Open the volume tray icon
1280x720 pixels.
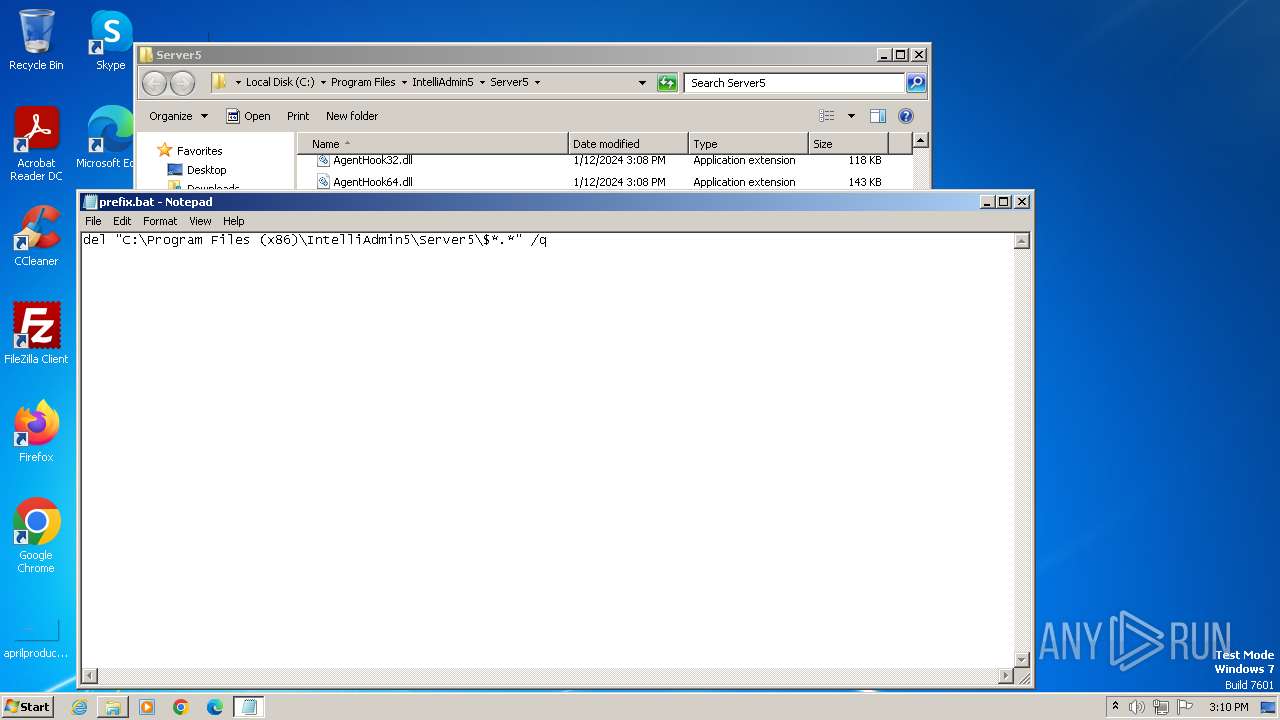tap(1137, 707)
